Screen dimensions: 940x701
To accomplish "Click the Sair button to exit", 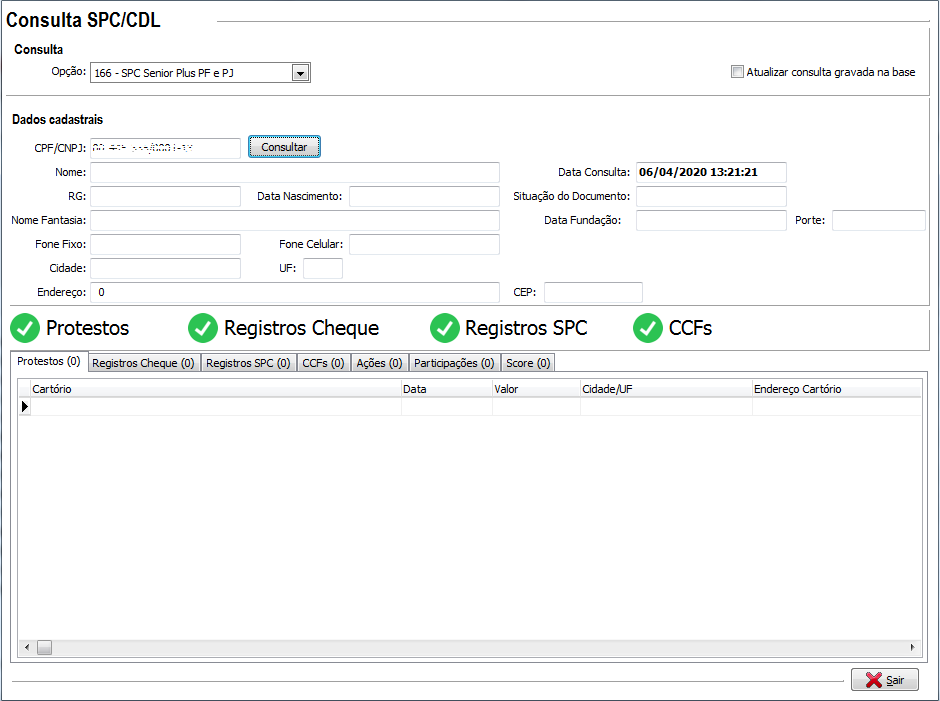I will [x=884, y=680].
